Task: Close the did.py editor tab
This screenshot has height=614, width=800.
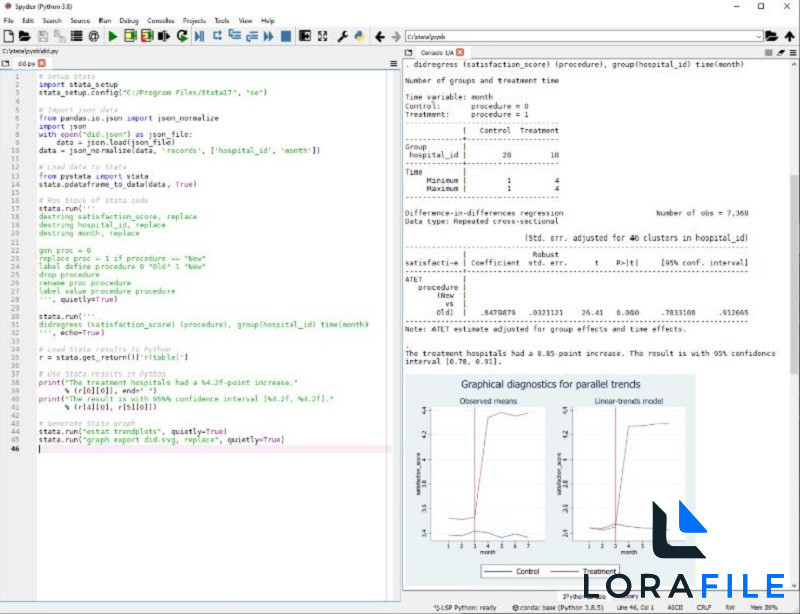Action: [42, 63]
